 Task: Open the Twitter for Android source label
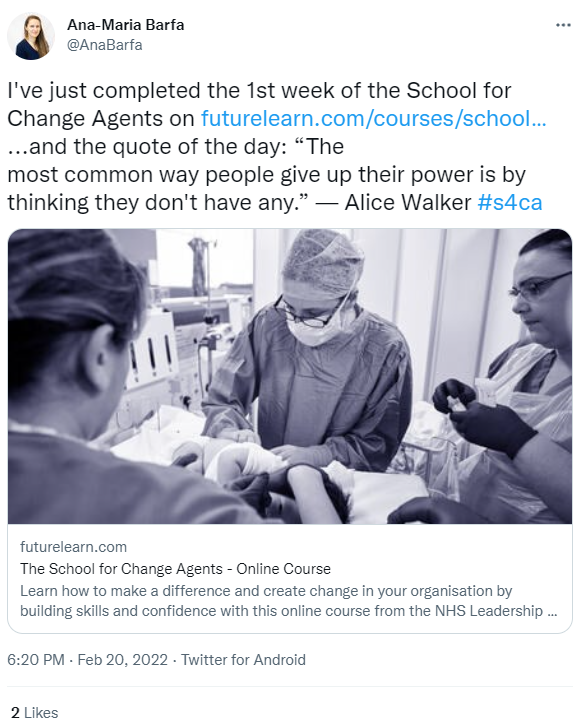click(243, 659)
